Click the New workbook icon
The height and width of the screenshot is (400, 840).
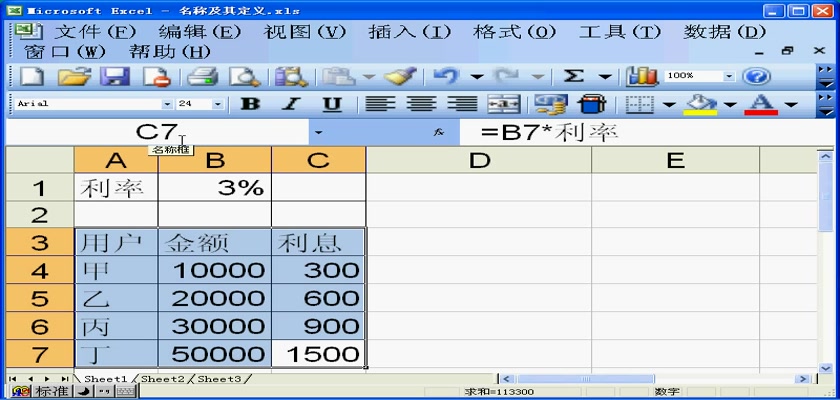point(31,76)
